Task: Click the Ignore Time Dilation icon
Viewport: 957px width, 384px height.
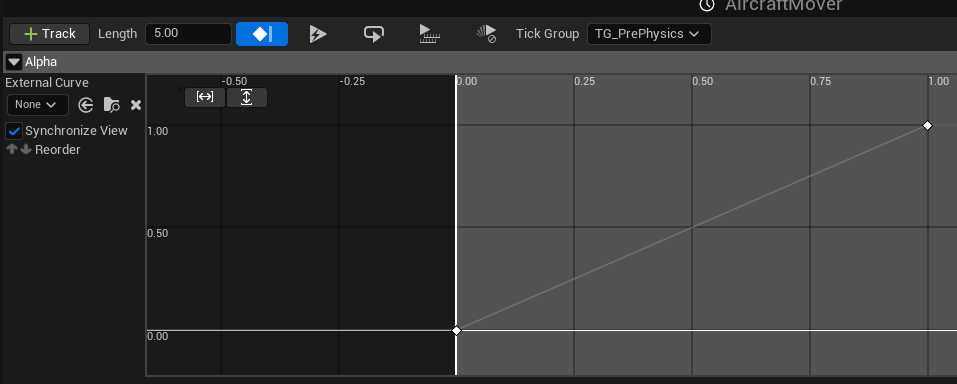Action: [x=486, y=34]
